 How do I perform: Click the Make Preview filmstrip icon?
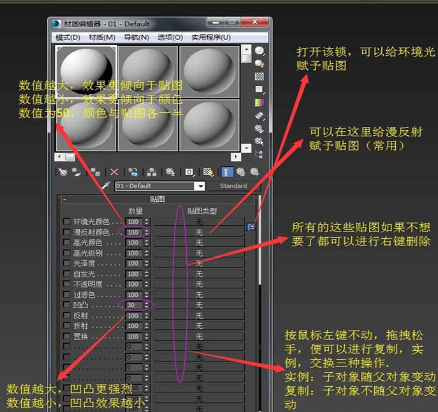pyautogui.click(x=259, y=115)
